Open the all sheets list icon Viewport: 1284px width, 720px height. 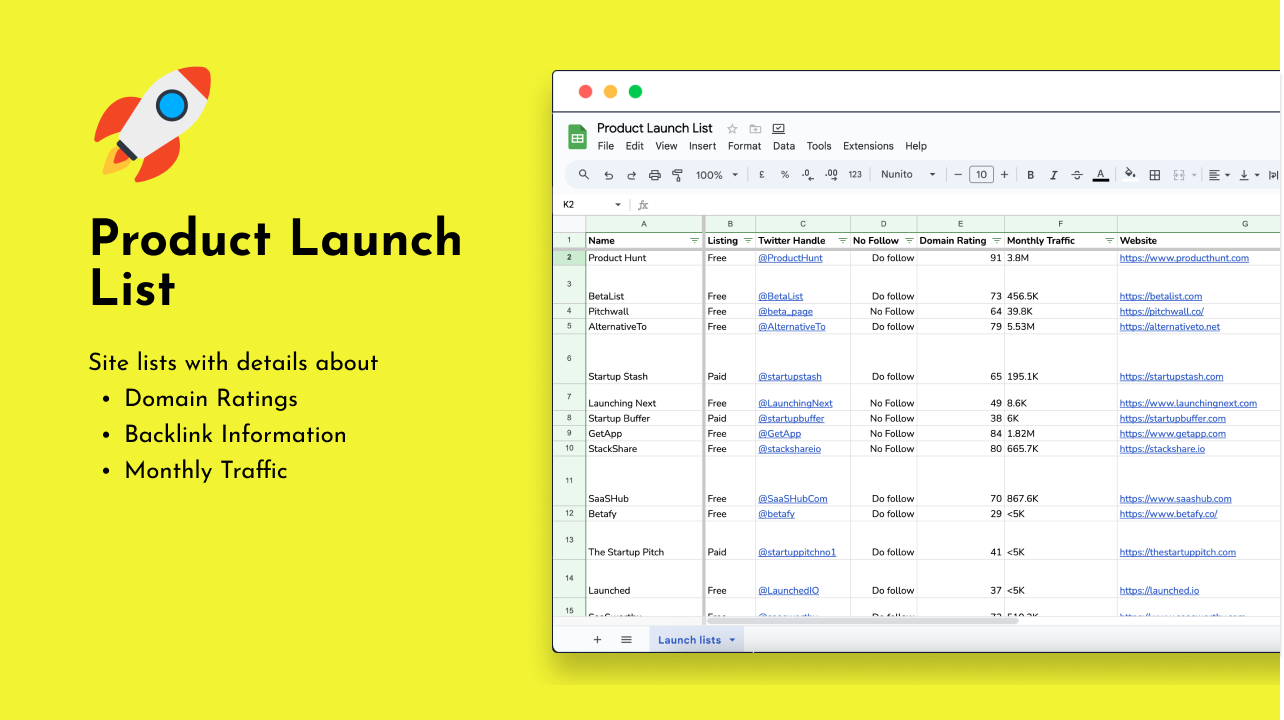626,640
